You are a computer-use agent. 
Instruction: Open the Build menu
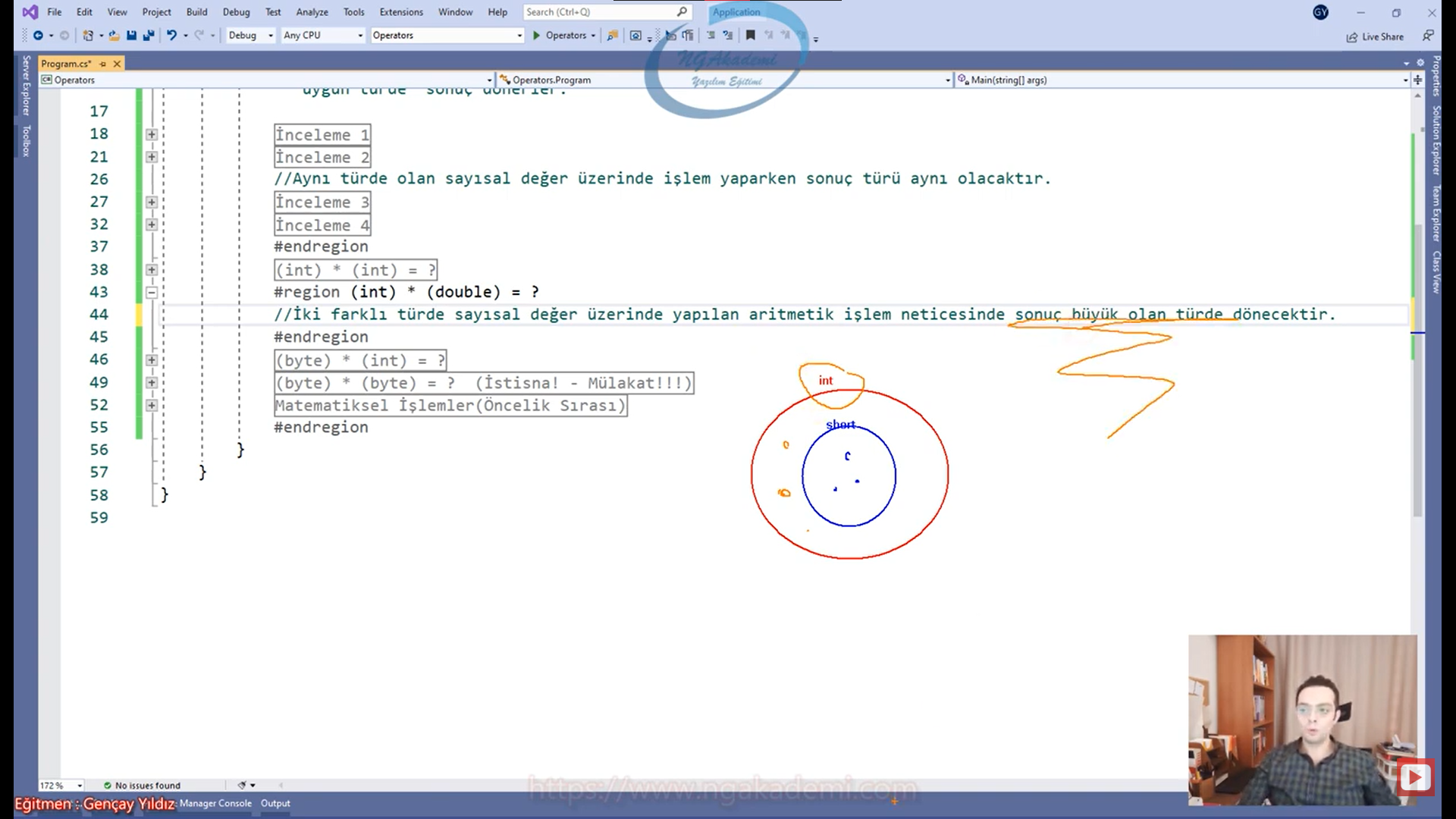[x=197, y=12]
